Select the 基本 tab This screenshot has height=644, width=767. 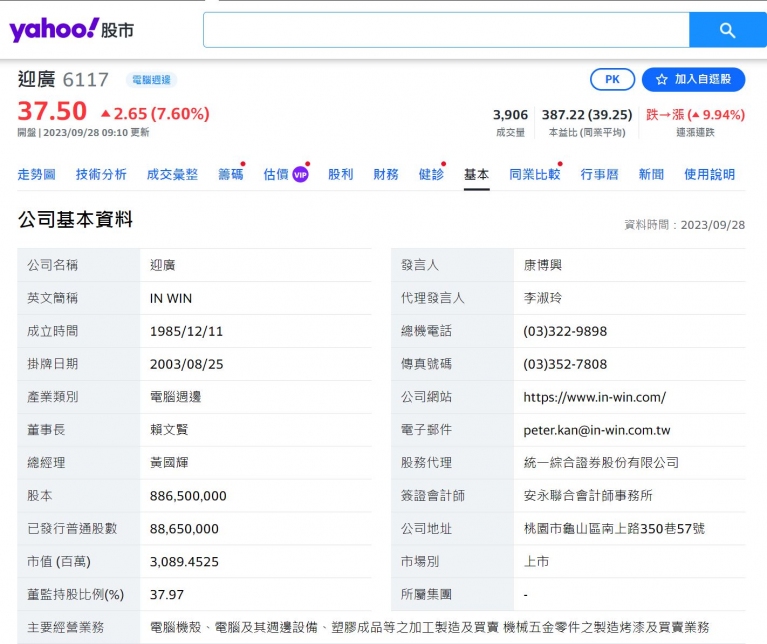click(476, 175)
